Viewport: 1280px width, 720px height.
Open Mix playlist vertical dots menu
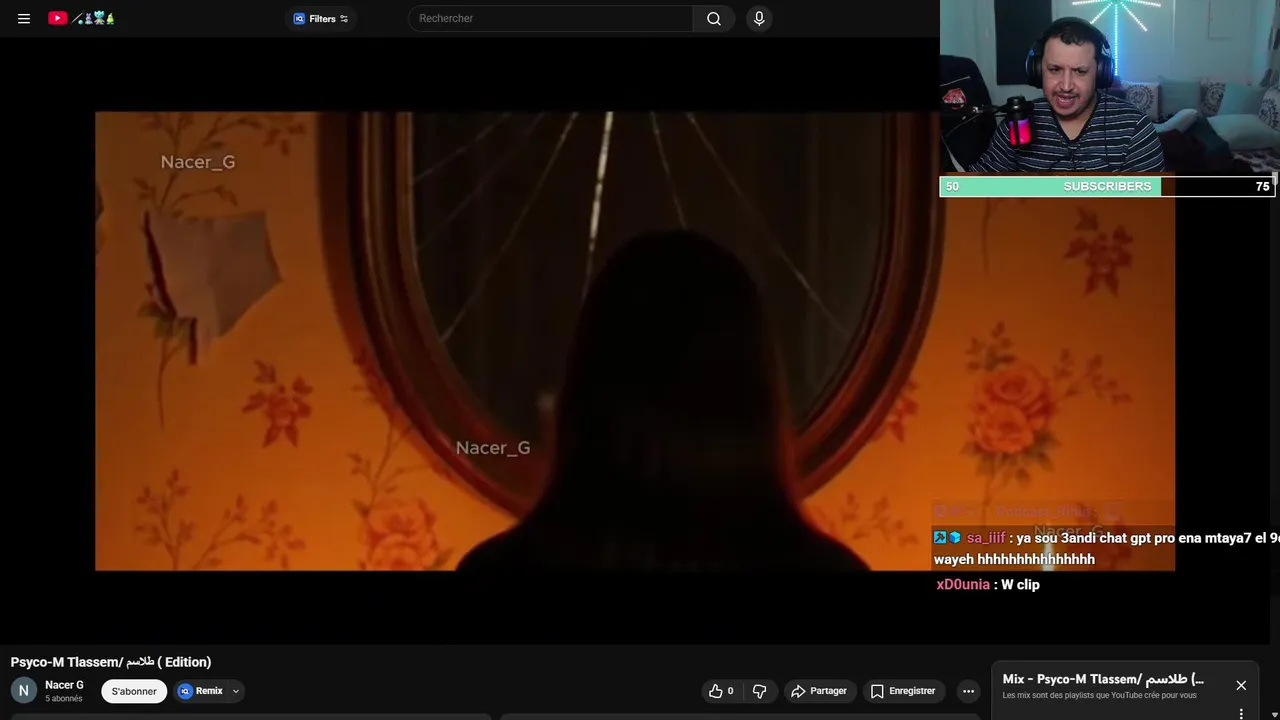click(1241, 714)
